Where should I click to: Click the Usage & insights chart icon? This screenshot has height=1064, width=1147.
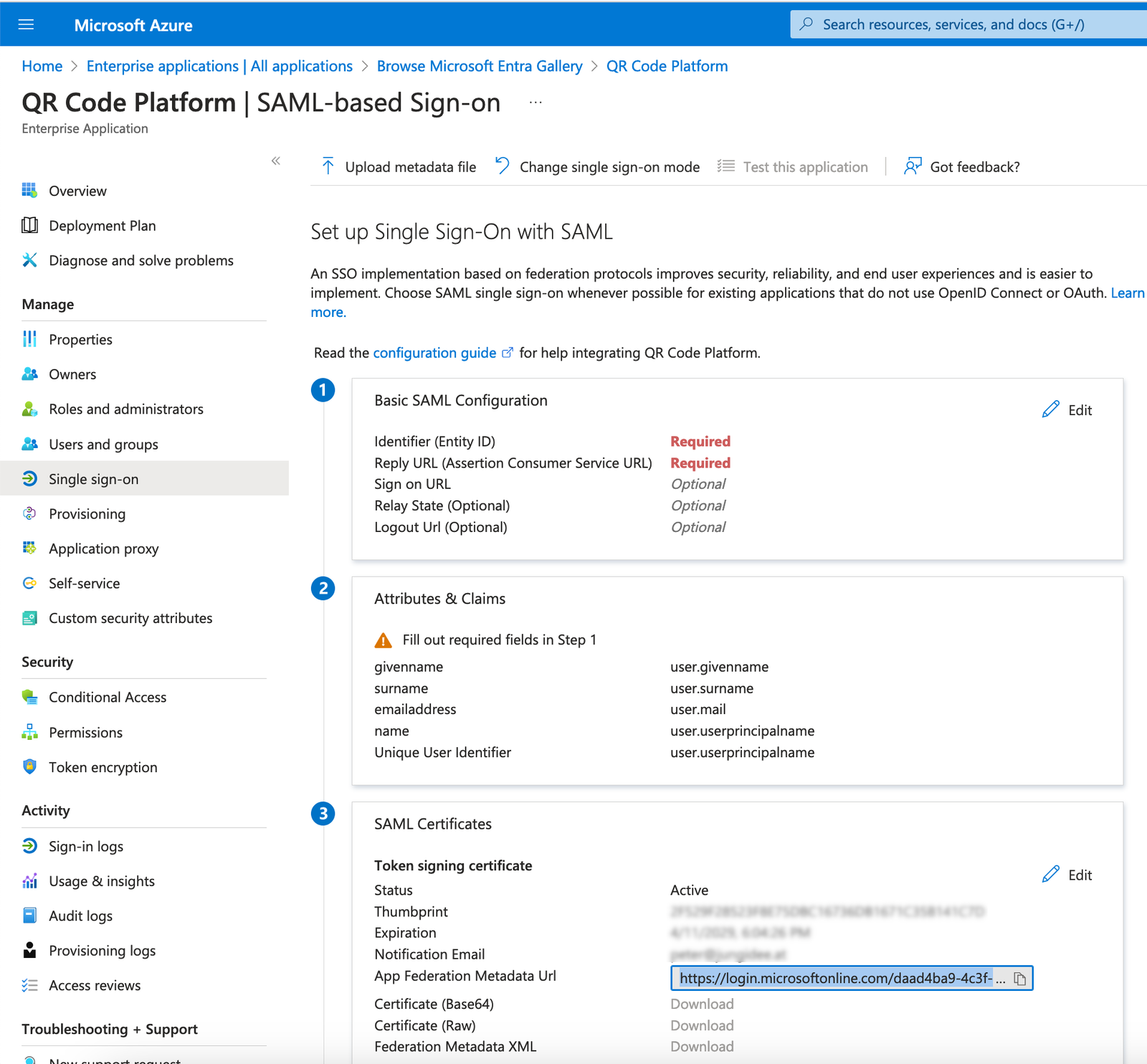[x=29, y=880]
